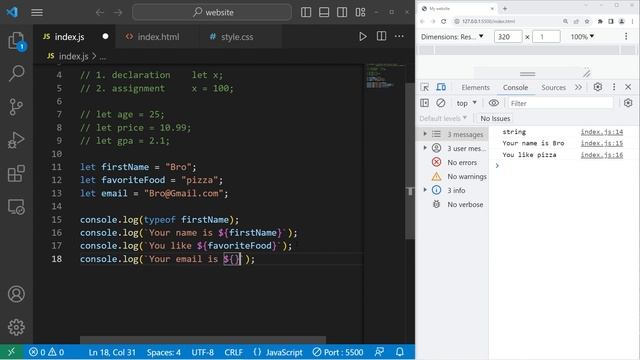Open the 100% zoom dropdown
This screenshot has width=640, height=360.
pyautogui.click(x=582, y=37)
